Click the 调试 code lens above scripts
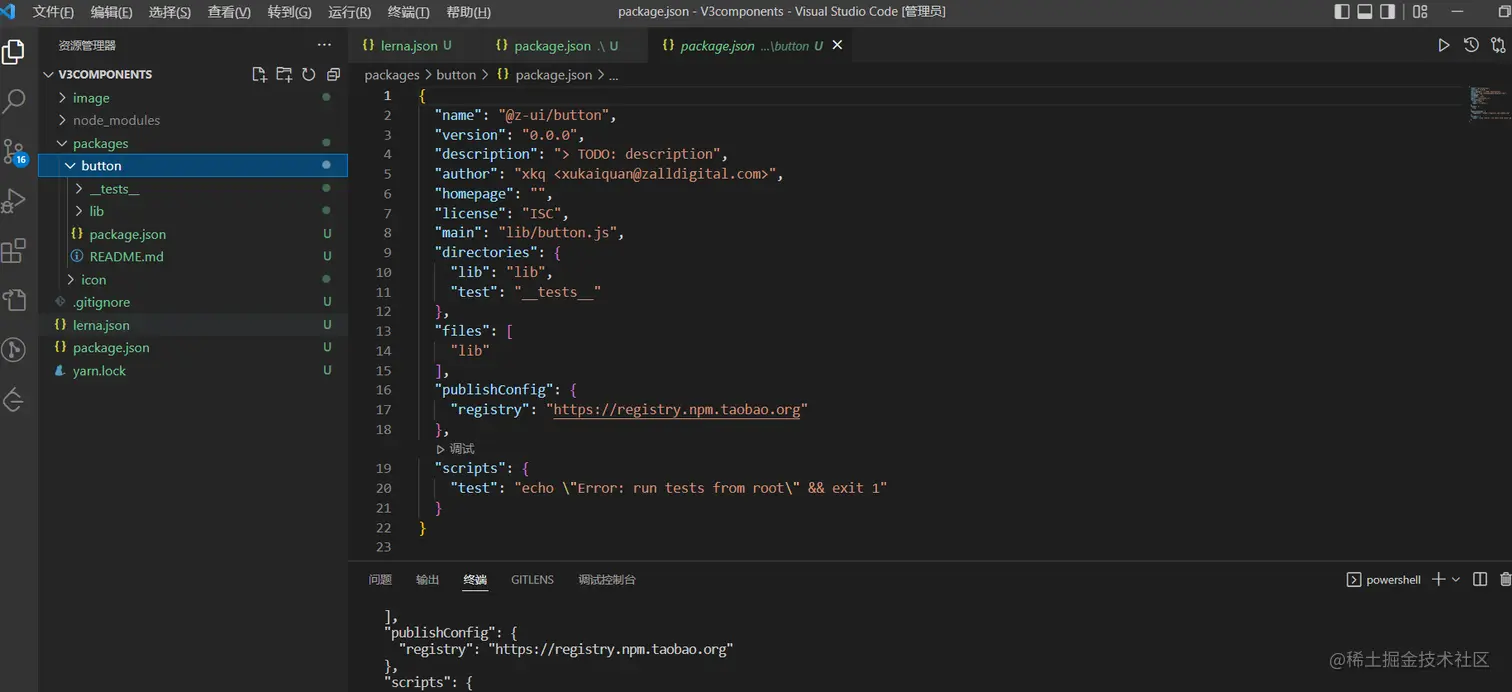The width and height of the screenshot is (1512, 692). (455, 449)
